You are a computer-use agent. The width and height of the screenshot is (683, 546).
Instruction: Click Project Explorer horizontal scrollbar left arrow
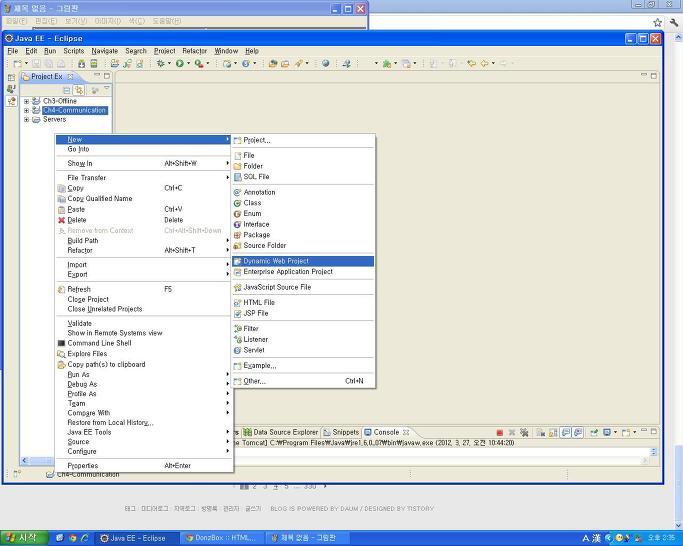click(x=24, y=461)
